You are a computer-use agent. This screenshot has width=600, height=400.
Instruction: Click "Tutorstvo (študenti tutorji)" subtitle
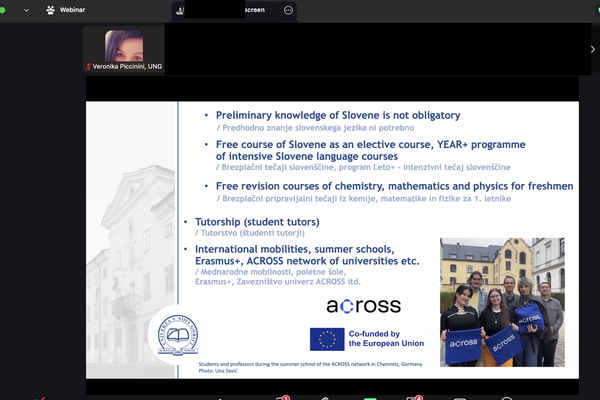tap(250, 233)
